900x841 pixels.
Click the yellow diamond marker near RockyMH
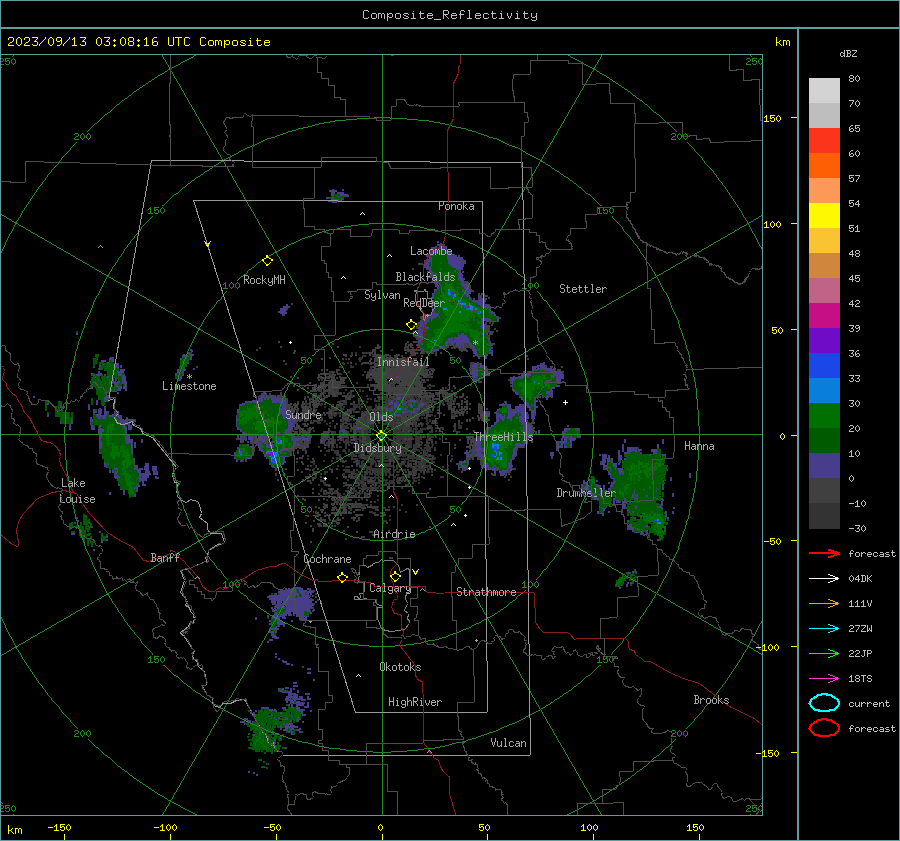pos(267,261)
